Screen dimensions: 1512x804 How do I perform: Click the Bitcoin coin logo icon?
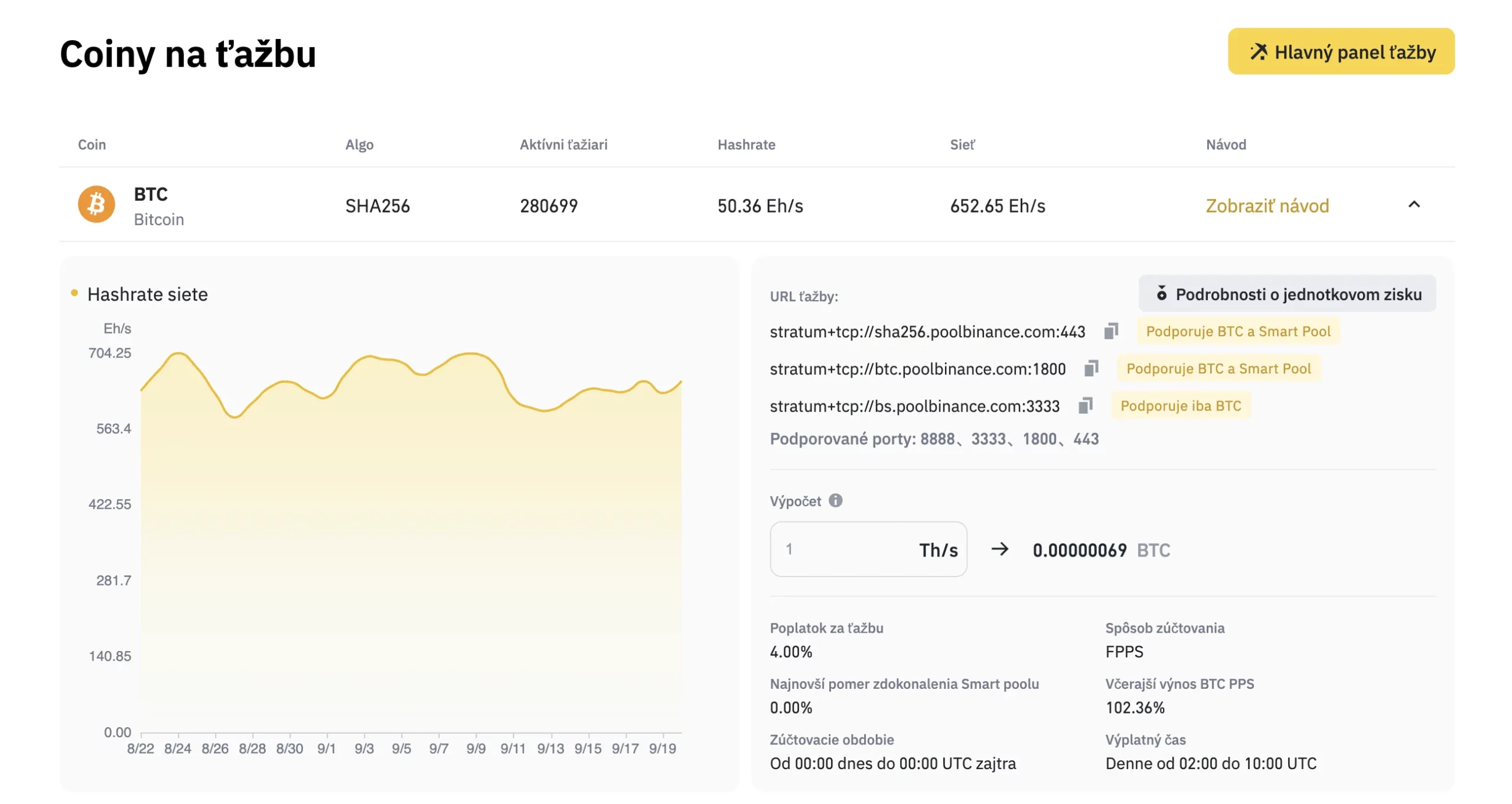(96, 204)
